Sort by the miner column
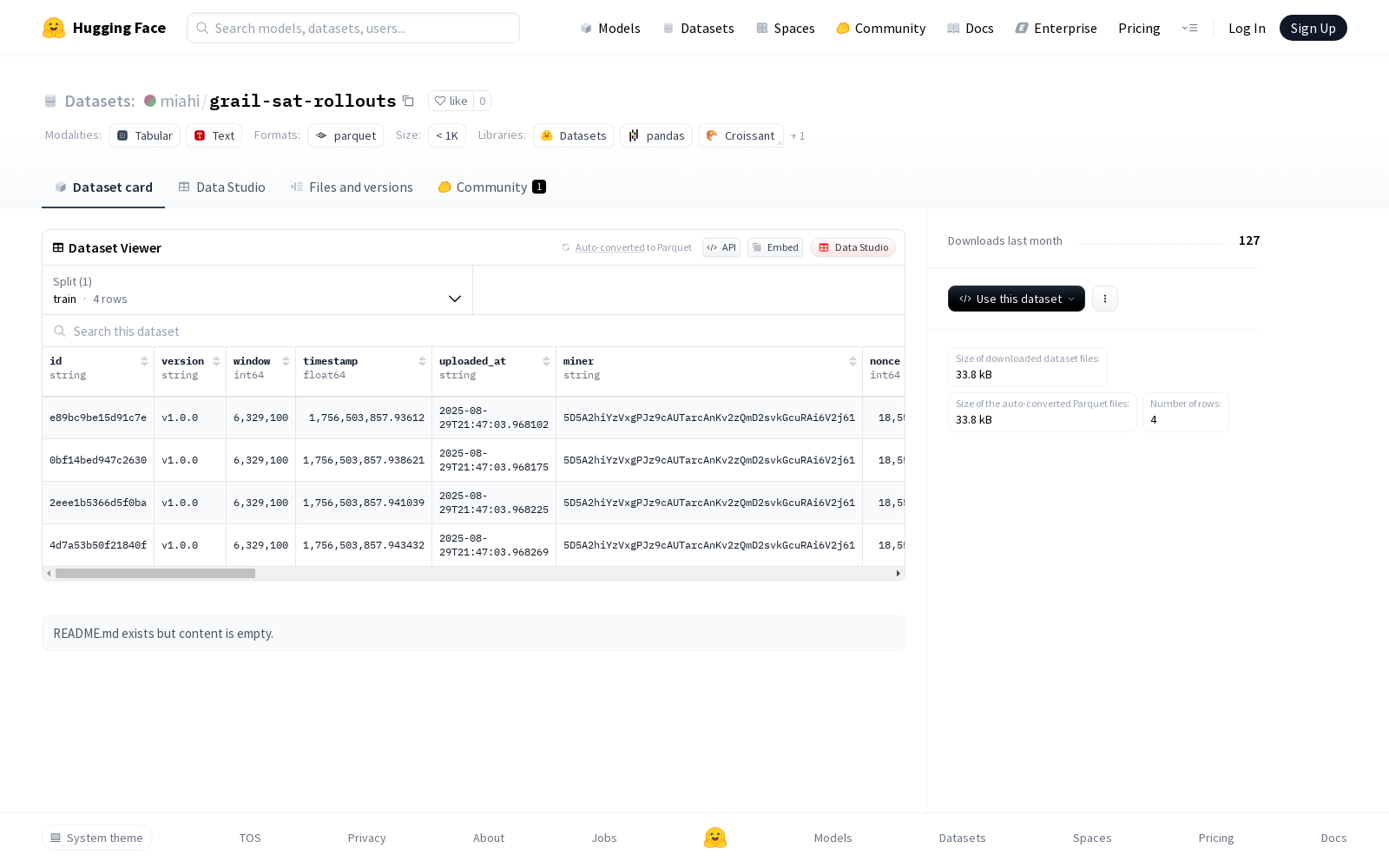 pyautogui.click(x=852, y=361)
